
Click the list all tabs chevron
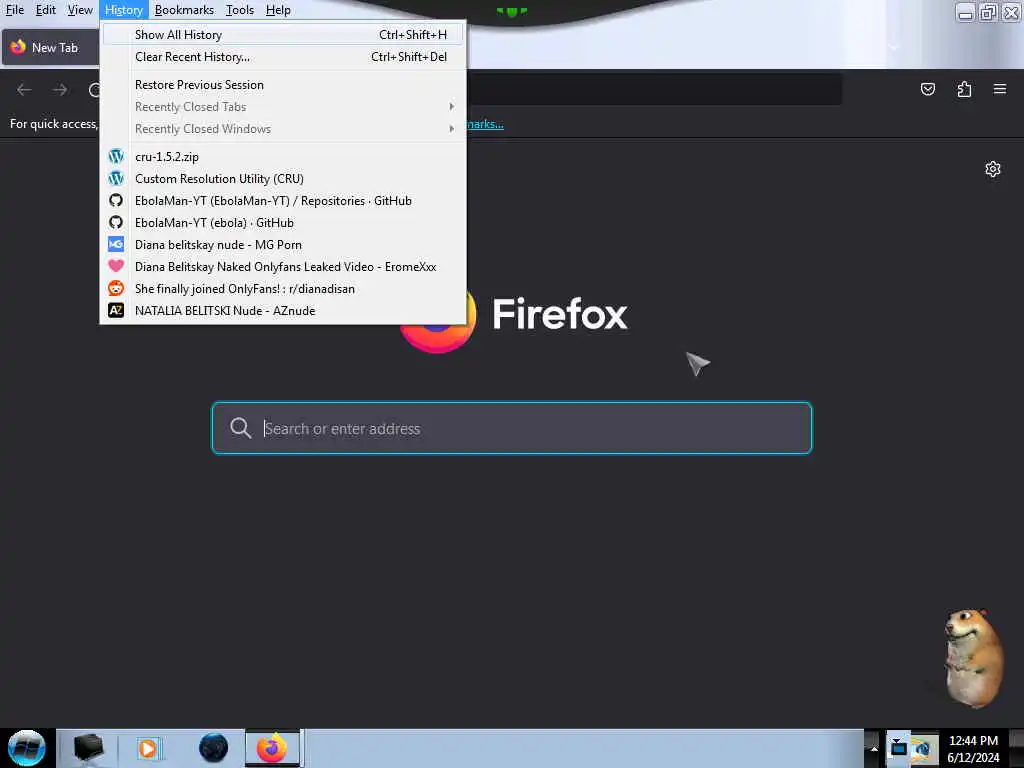[x=895, y=48]
